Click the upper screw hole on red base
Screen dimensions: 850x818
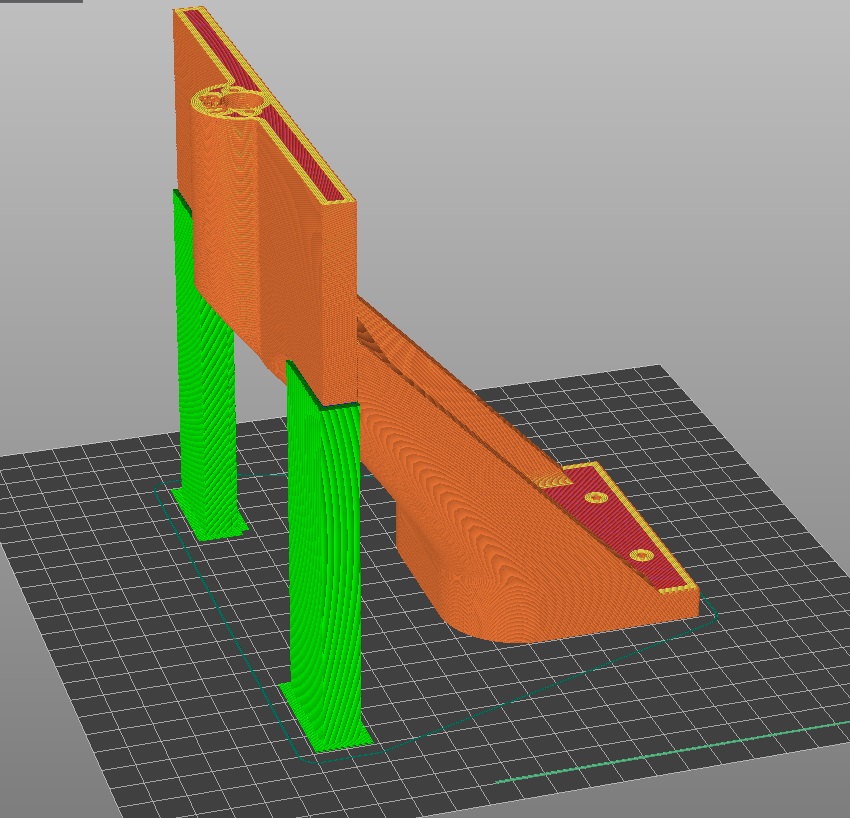tap(597, 497)
